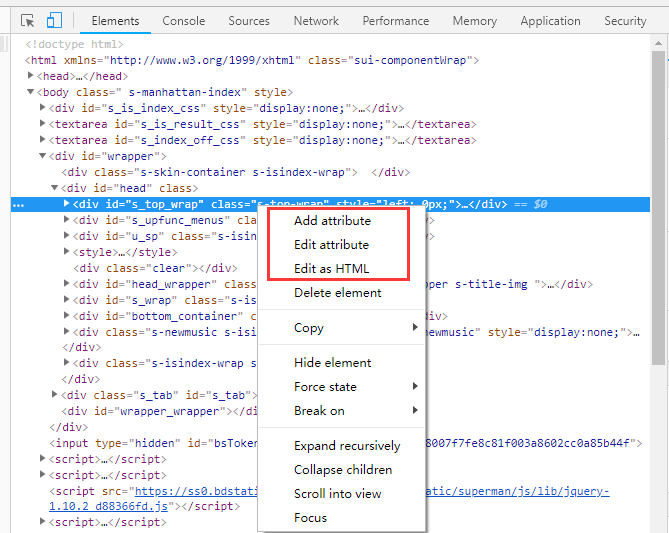Expand the bottom_container div node
Viewport: 669px width, 533px height.
pos(66,315)
